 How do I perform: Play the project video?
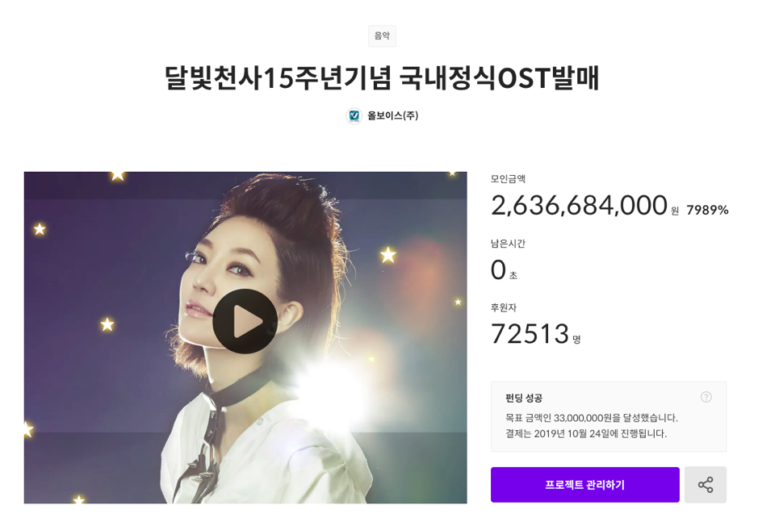pyautogui.click(x=245, y=321)
